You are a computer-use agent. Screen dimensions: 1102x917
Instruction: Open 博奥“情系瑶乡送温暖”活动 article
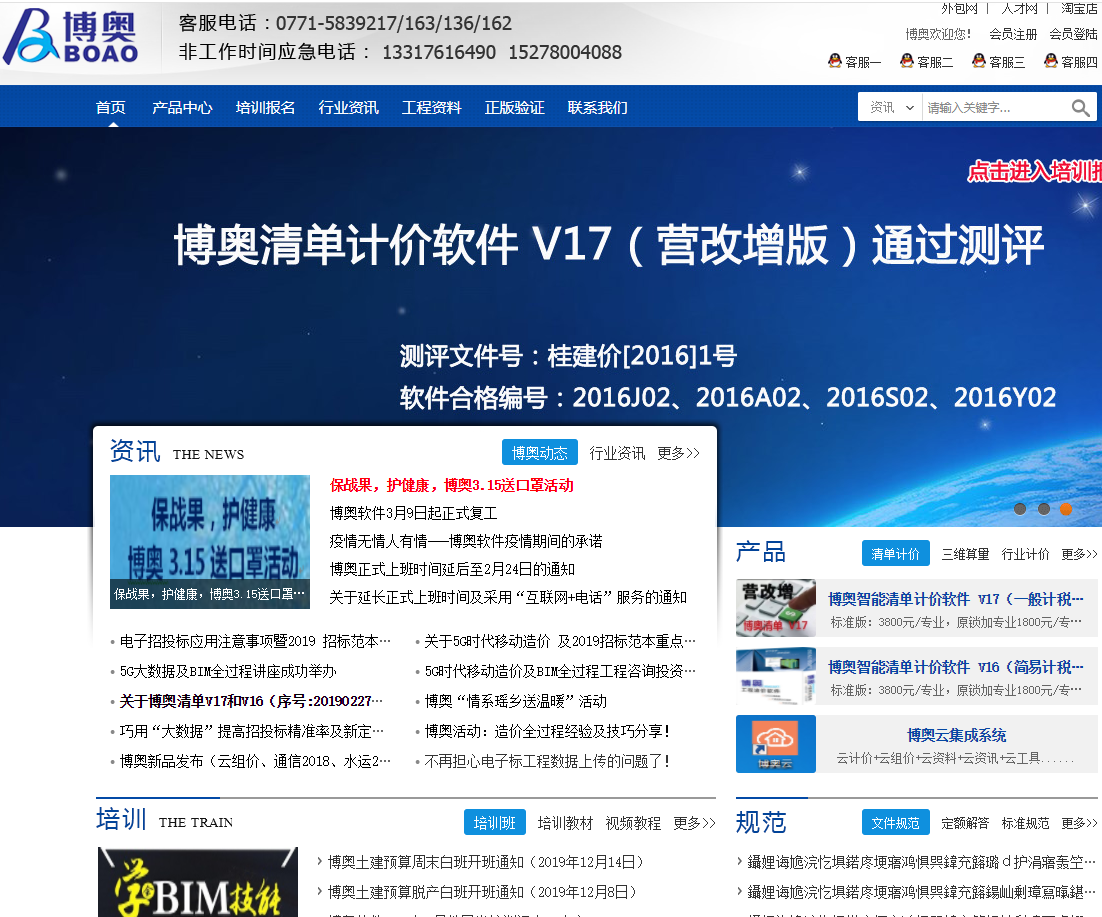pos(516,701)
